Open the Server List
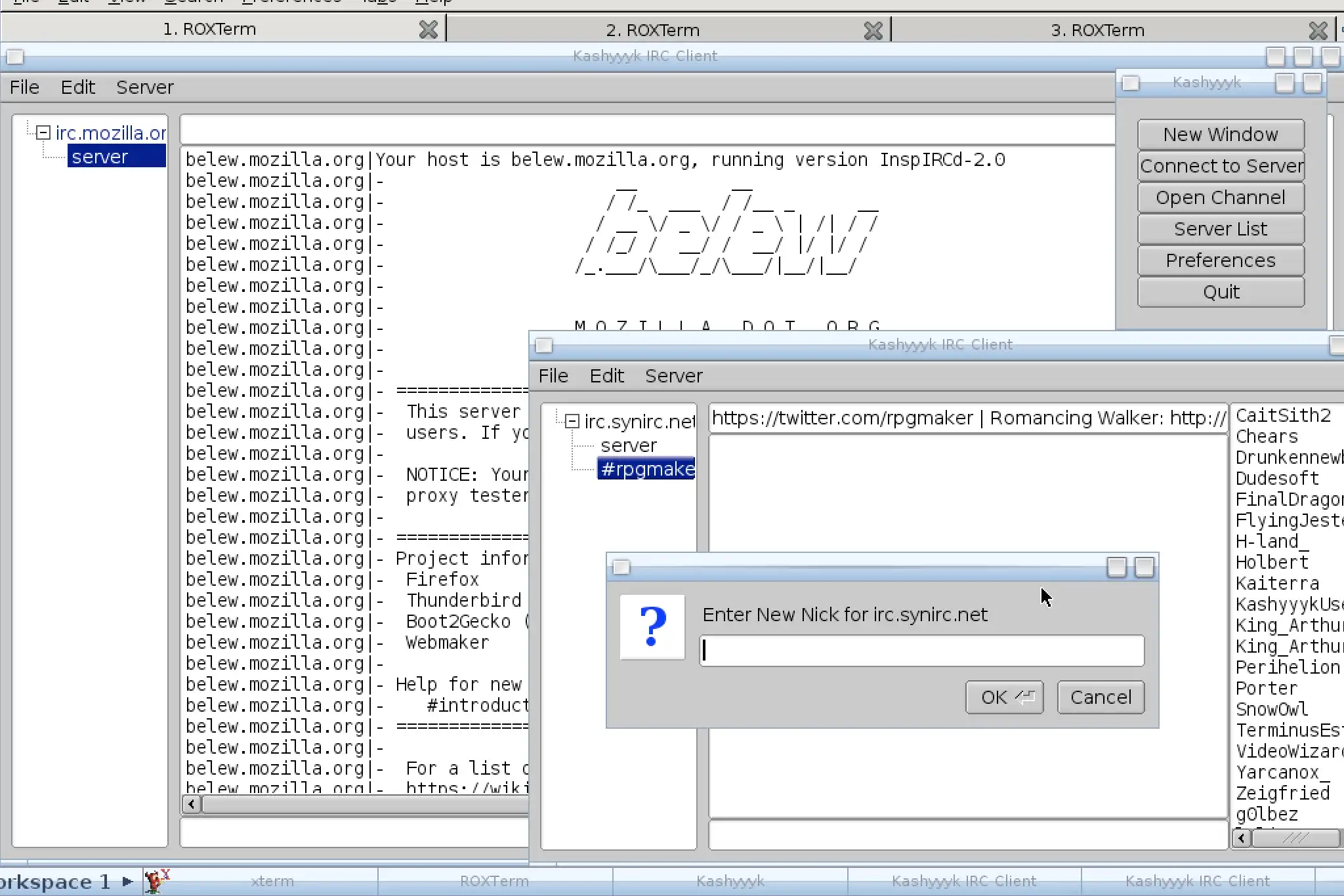This screenshot has width=1344, height=896. tap(1221, 229)
